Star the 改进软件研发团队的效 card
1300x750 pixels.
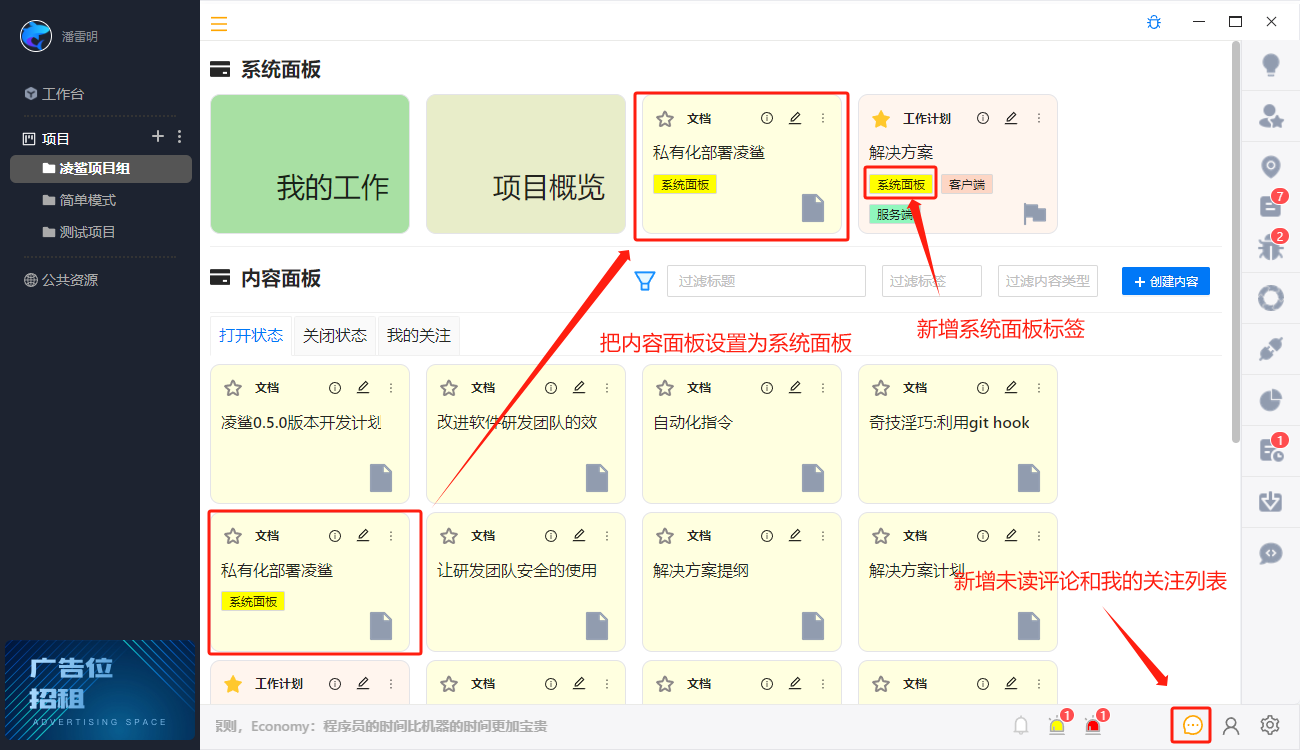coord(449,388)
